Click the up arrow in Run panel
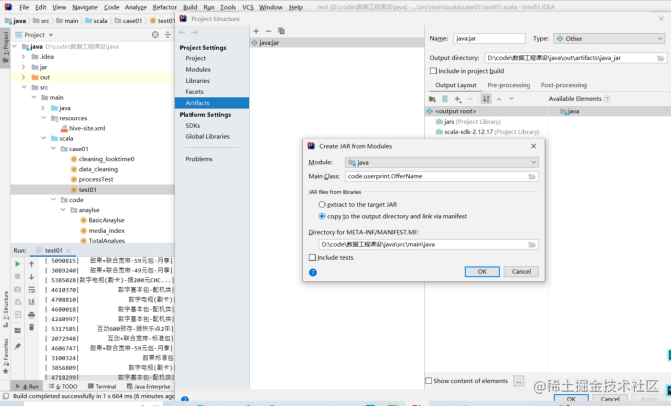Screen dimensions: 672x407 tap(31, 264)
